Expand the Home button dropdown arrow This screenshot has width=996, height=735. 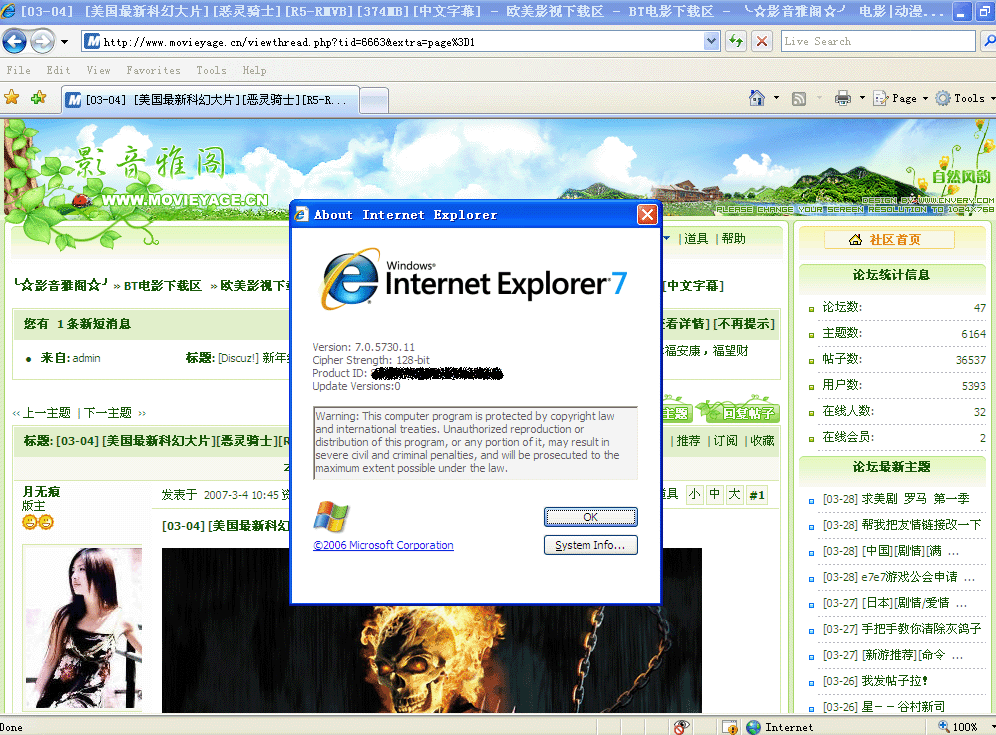tap(776, 98)
